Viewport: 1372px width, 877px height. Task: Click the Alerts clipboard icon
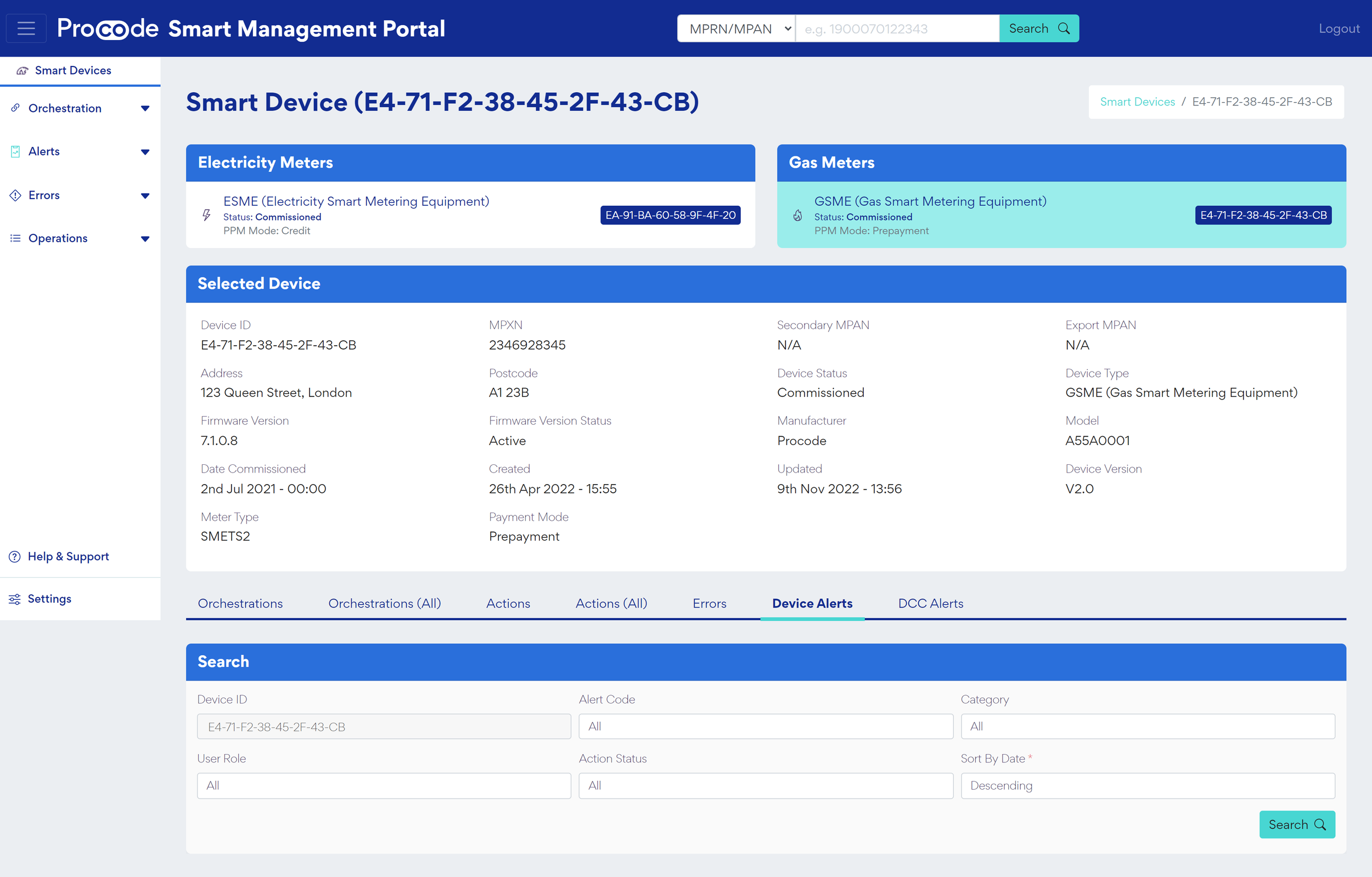pos(15,151)
